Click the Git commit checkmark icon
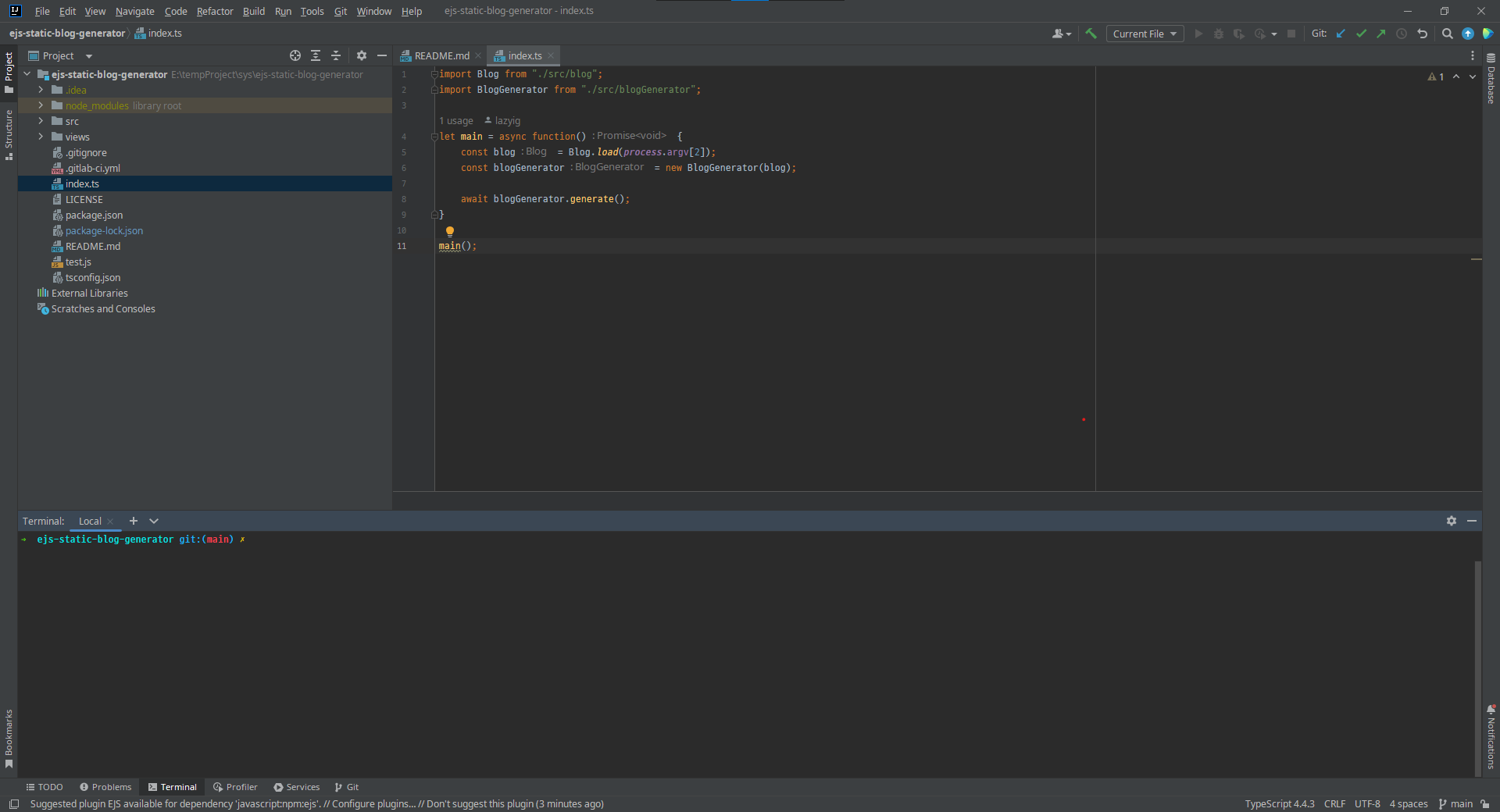Screen dimensions: 1500x812 point(1361,34)
